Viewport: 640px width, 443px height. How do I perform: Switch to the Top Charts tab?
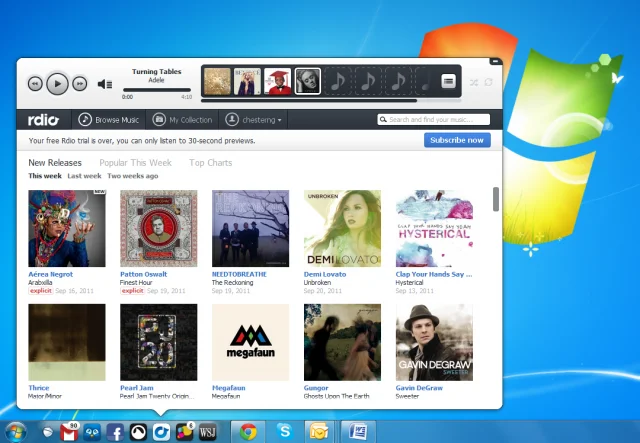(211, 163)
